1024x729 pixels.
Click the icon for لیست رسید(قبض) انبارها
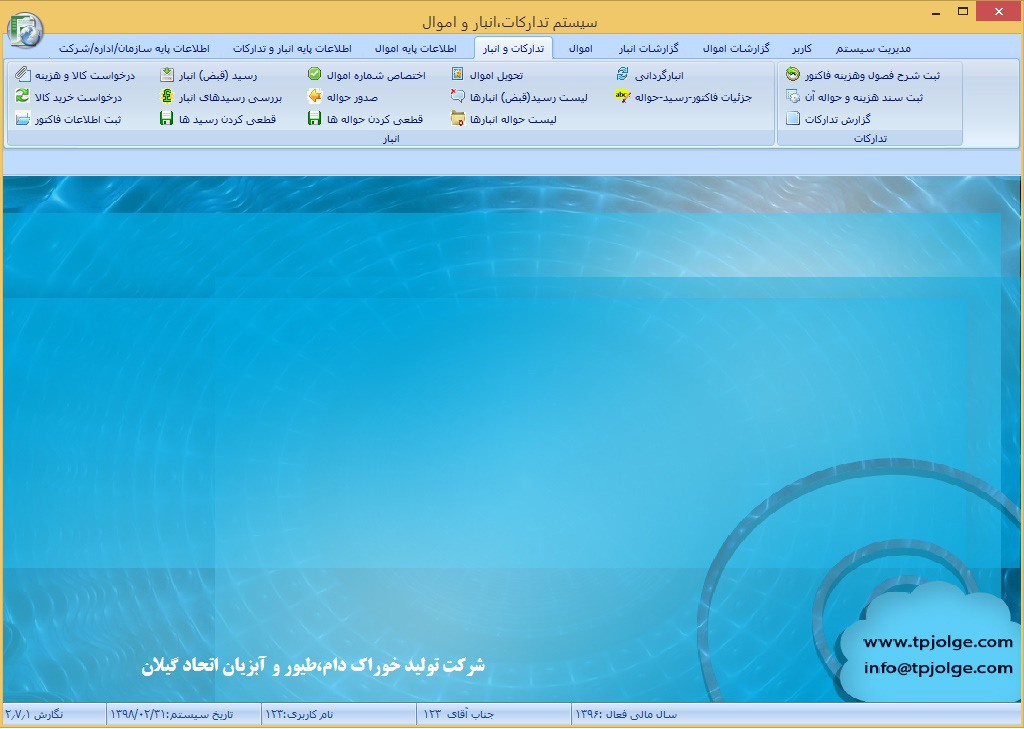point(458,97)
